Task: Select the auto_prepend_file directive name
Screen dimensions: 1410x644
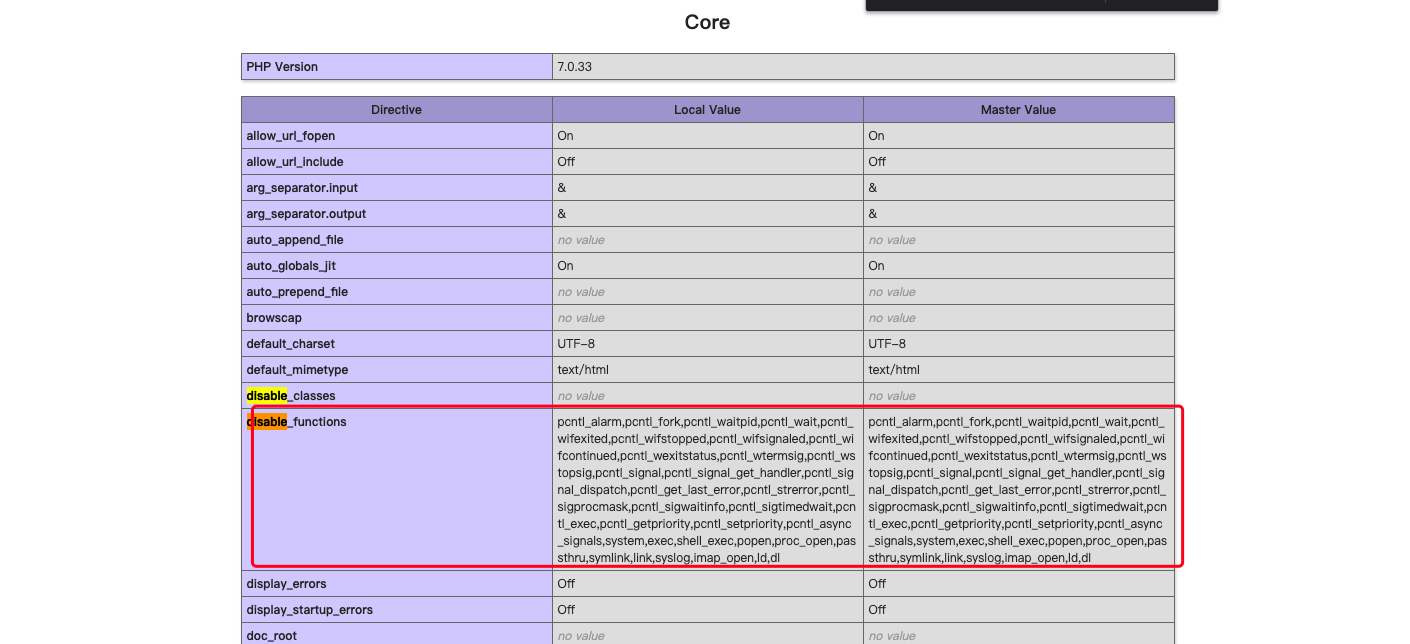Action: [x=297, y=292]
